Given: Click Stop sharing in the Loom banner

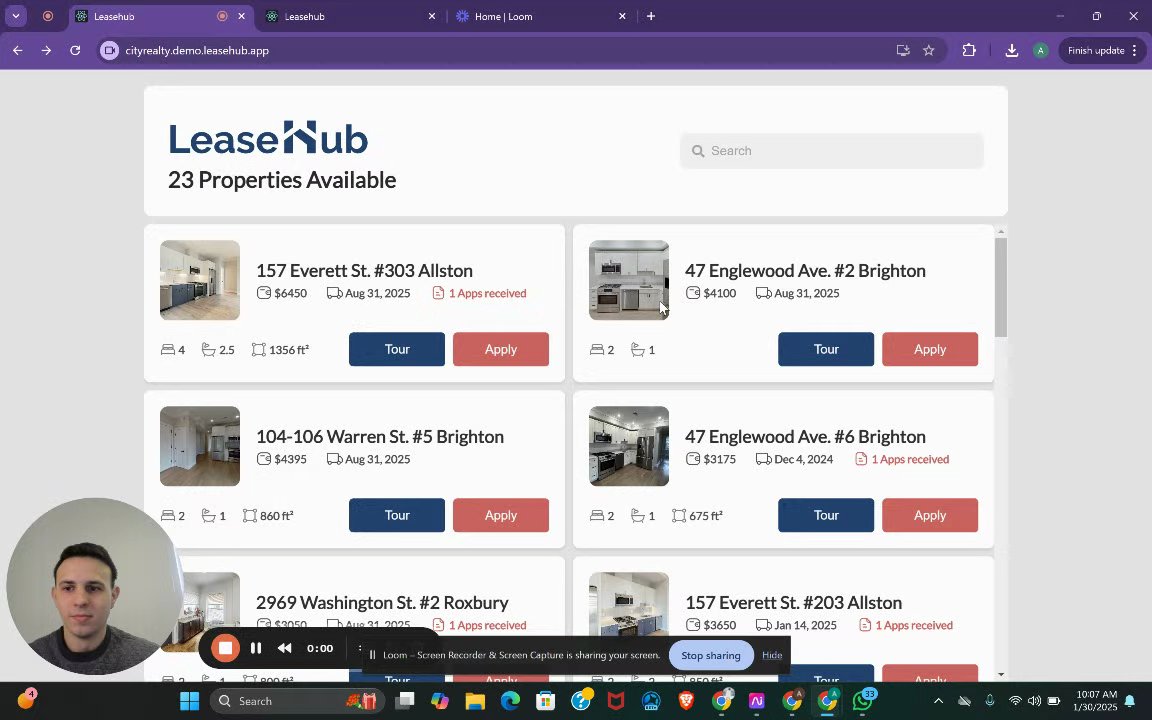Looking at the screenshot, I should pyautogui.click(x=710, y=655).
